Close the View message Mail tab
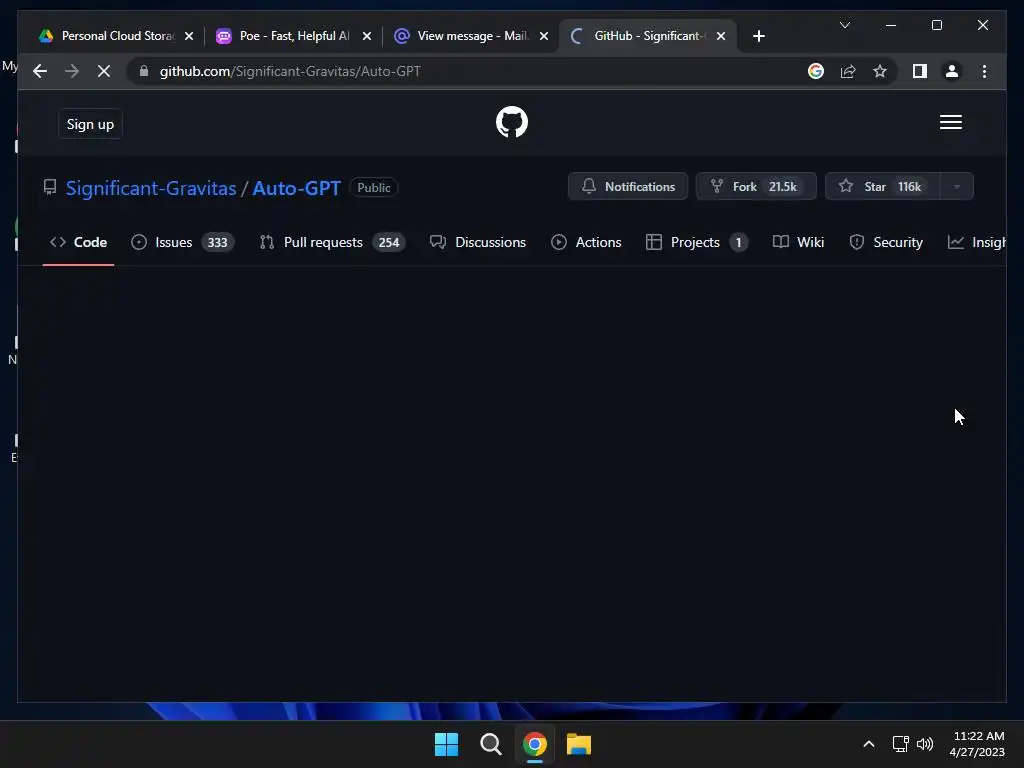 (x=544, y=36)
